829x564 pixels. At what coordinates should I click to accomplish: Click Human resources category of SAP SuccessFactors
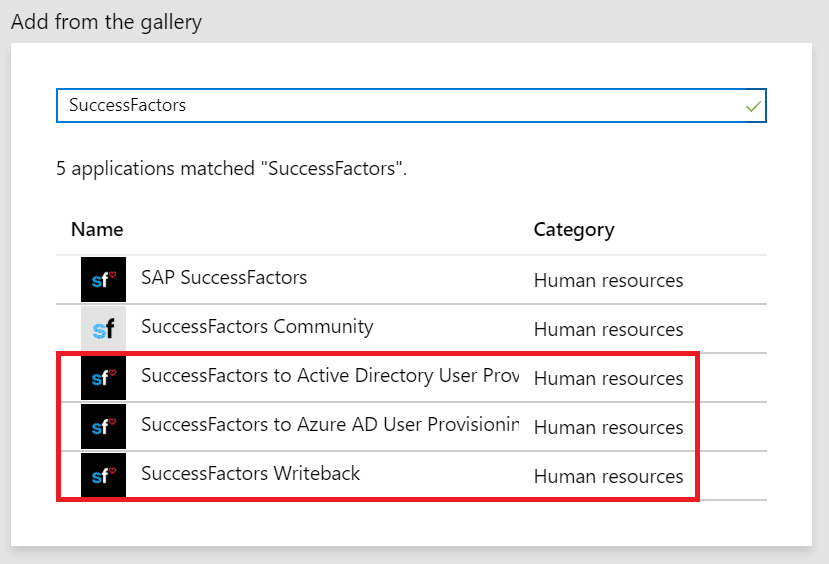click(608, 281)
